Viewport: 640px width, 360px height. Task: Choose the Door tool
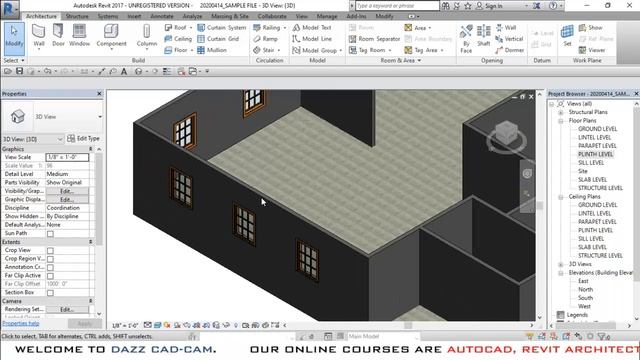pos(58,36)
